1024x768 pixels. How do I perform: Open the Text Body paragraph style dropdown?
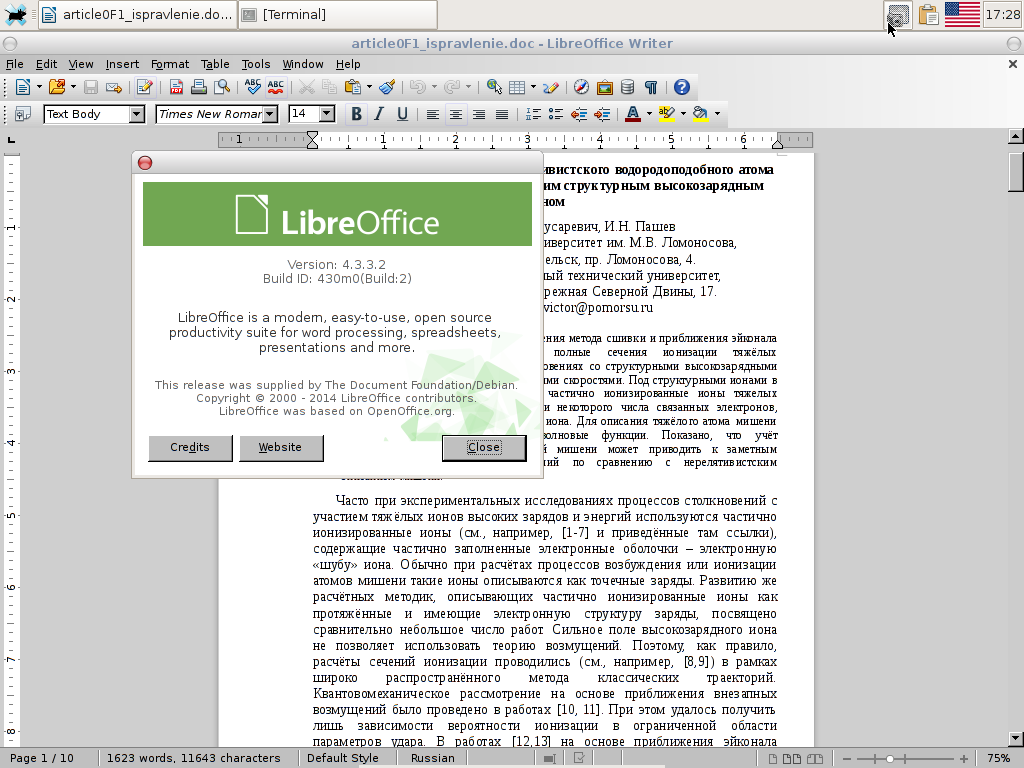136,114
